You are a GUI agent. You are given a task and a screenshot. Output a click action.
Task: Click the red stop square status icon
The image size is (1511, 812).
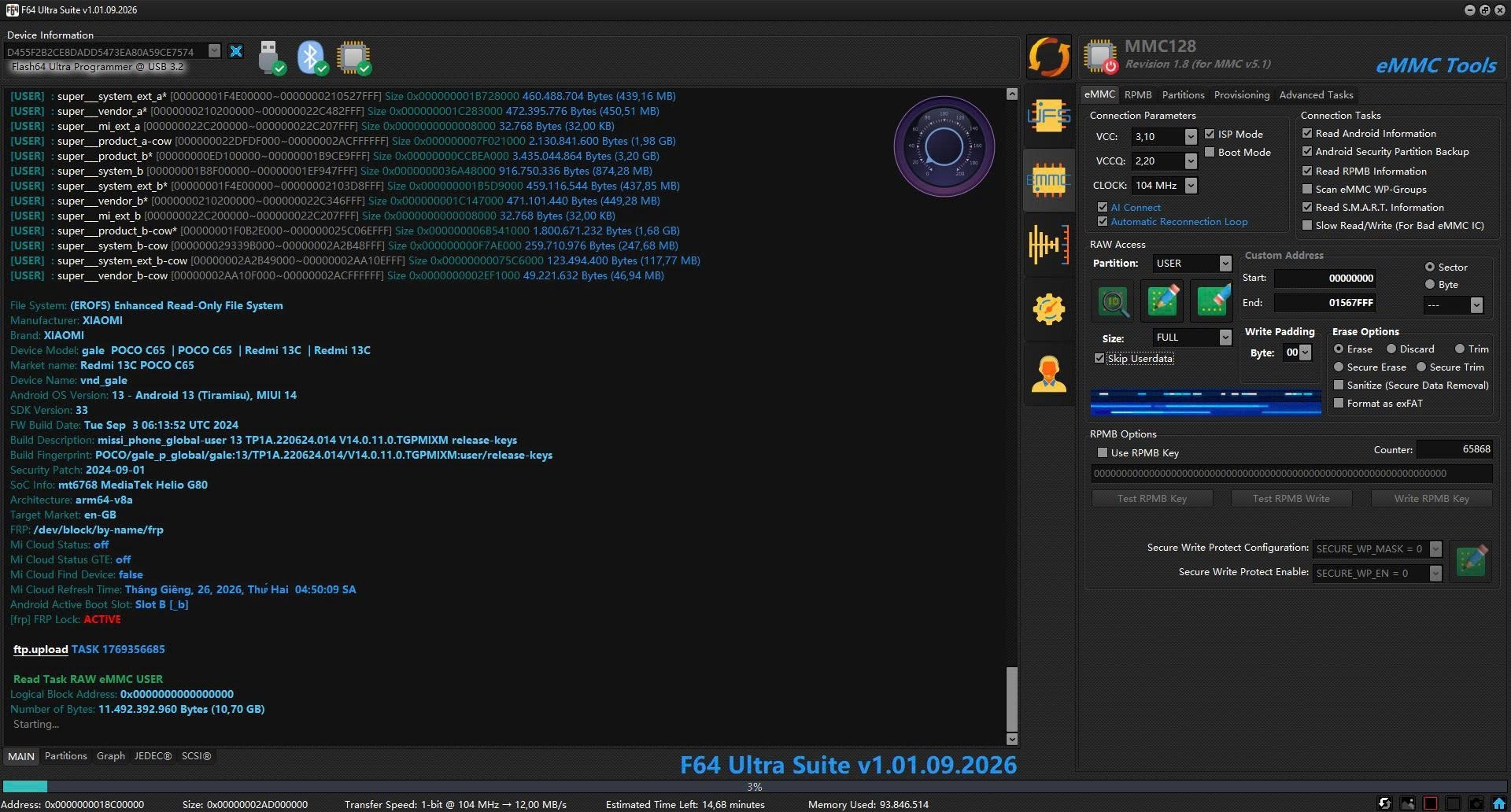click(x=1431, y=803)
